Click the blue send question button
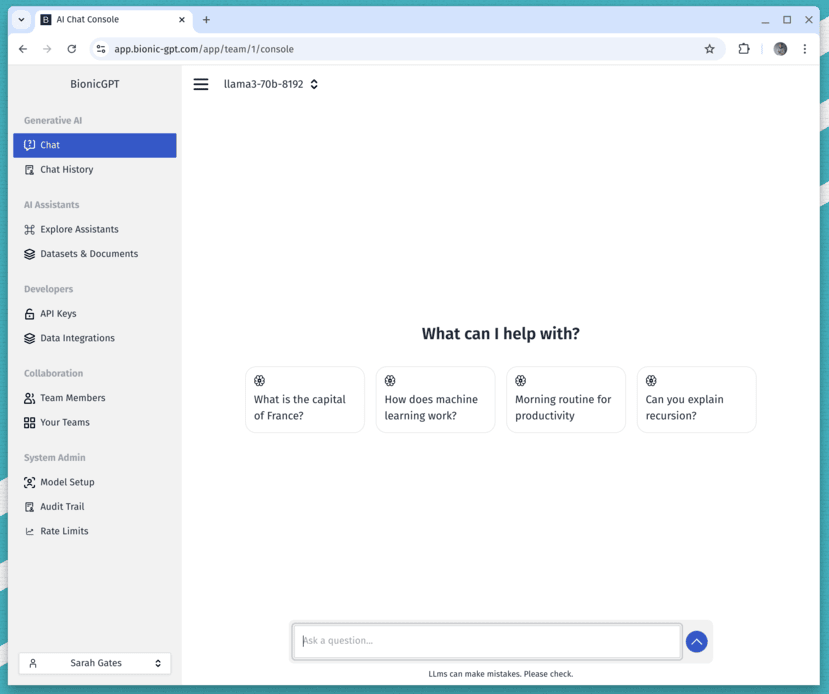This screenshot has width=829, height=694. [x=696, y=641]
